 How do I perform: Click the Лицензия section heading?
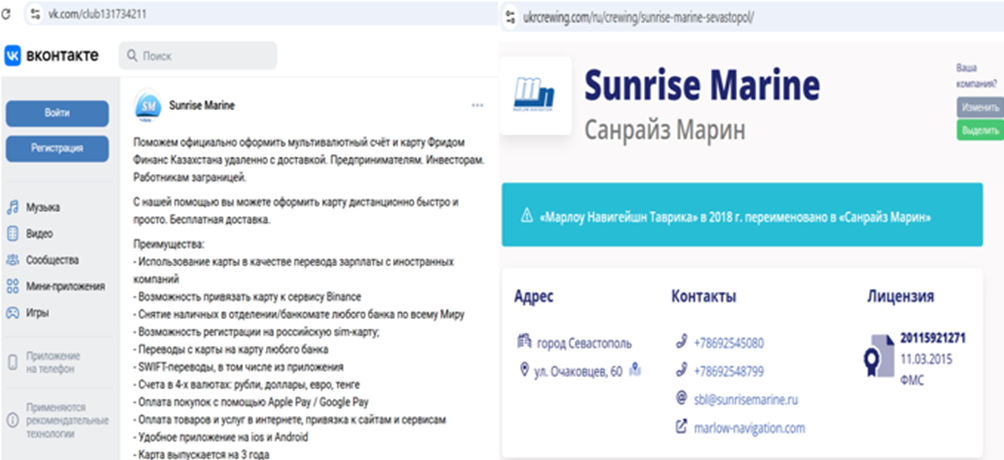pos(900,296)
